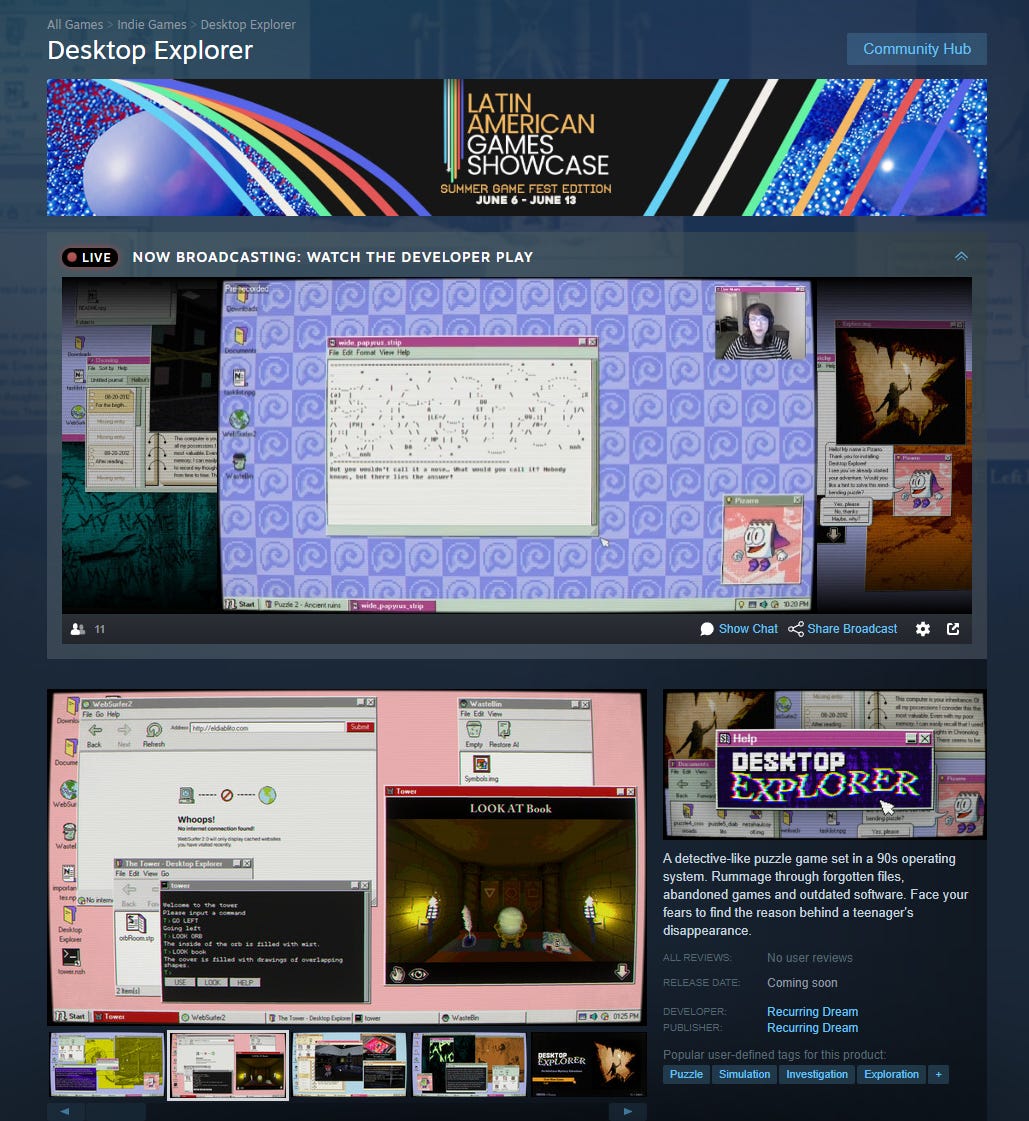Click the 'ALL REVIEWS:' label
1029x1121 pixels.
696,958
